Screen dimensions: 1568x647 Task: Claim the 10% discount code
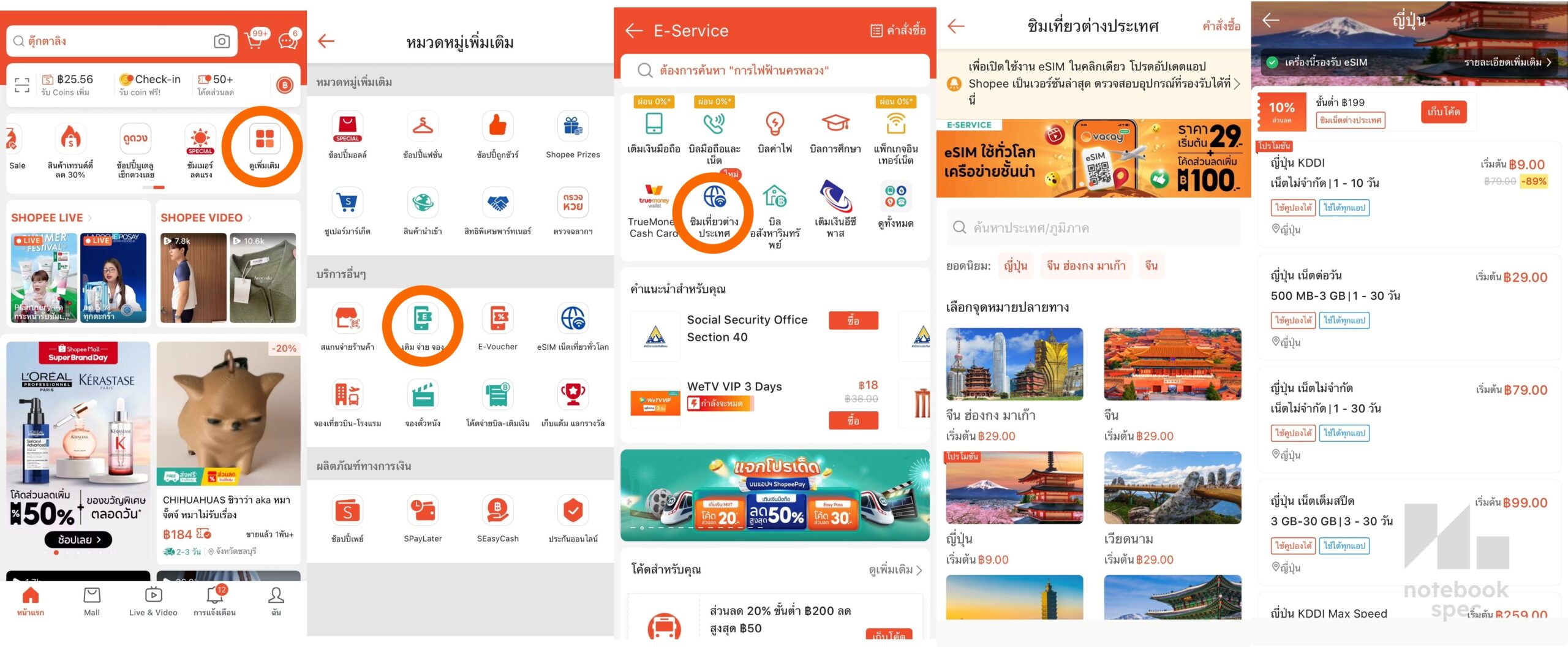pos(1443,112)
